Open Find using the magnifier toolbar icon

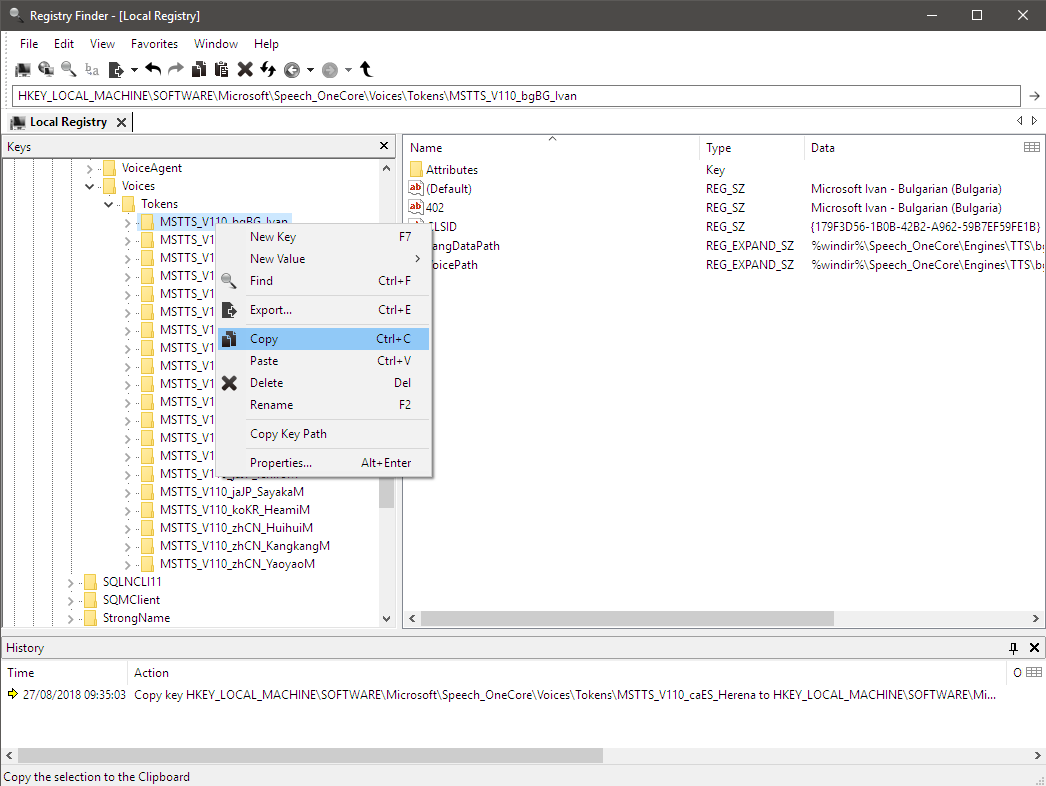pos(68,69)
